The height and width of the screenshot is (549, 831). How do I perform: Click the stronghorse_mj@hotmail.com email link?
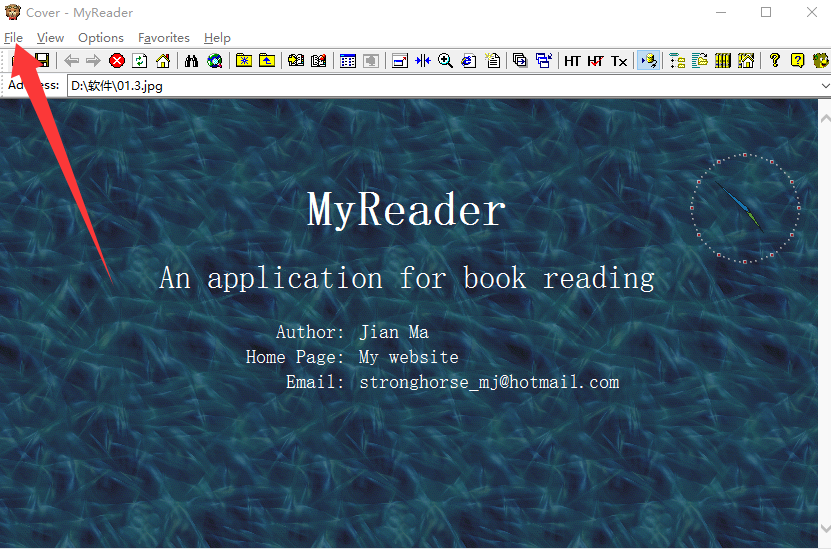(489, 382)
